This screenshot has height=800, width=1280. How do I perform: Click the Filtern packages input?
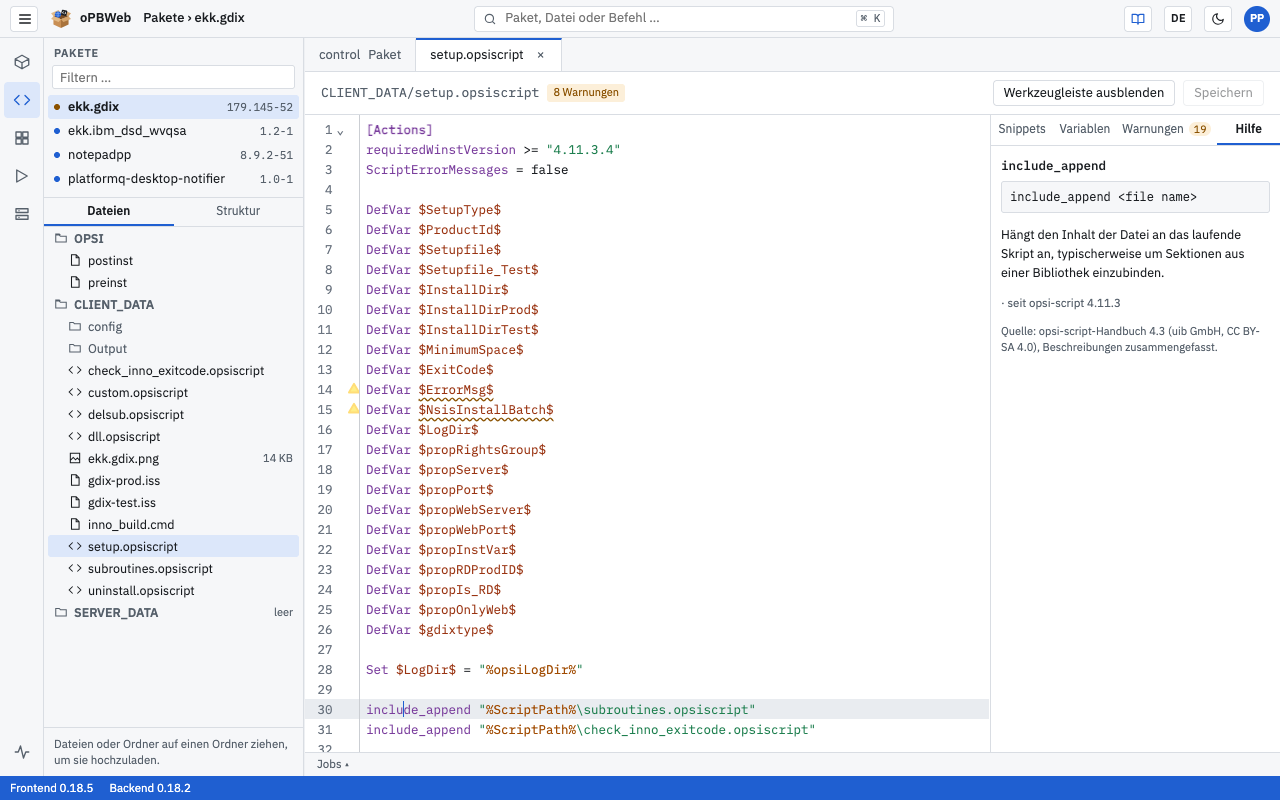174,77
